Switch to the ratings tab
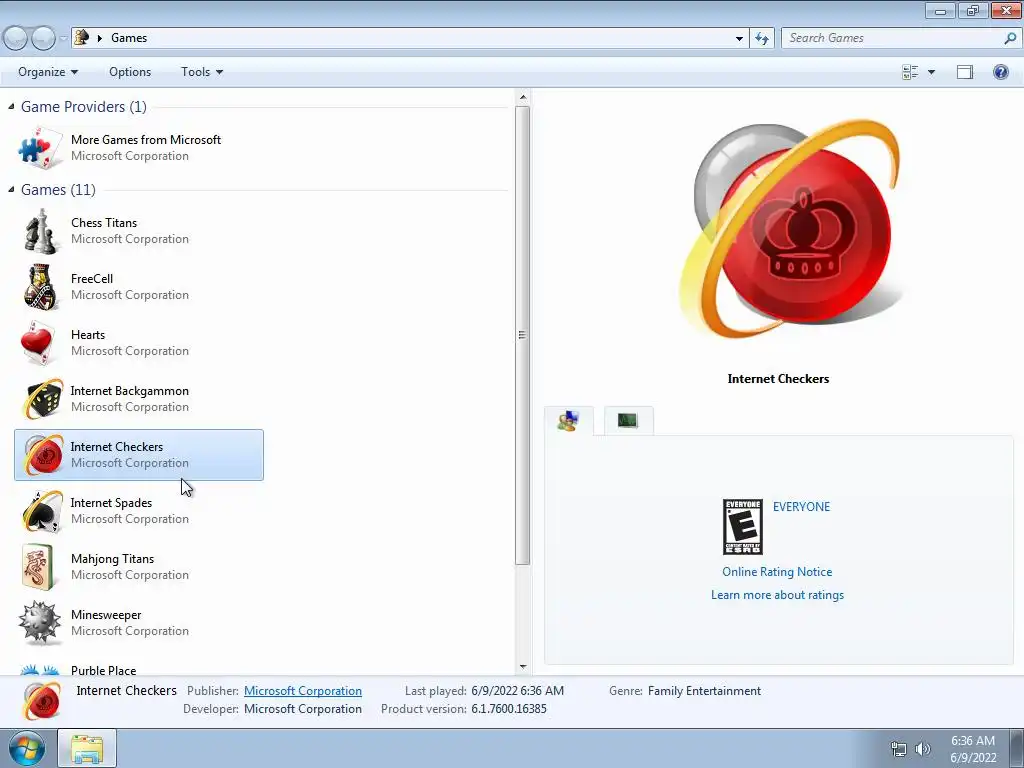 point(568,421)
